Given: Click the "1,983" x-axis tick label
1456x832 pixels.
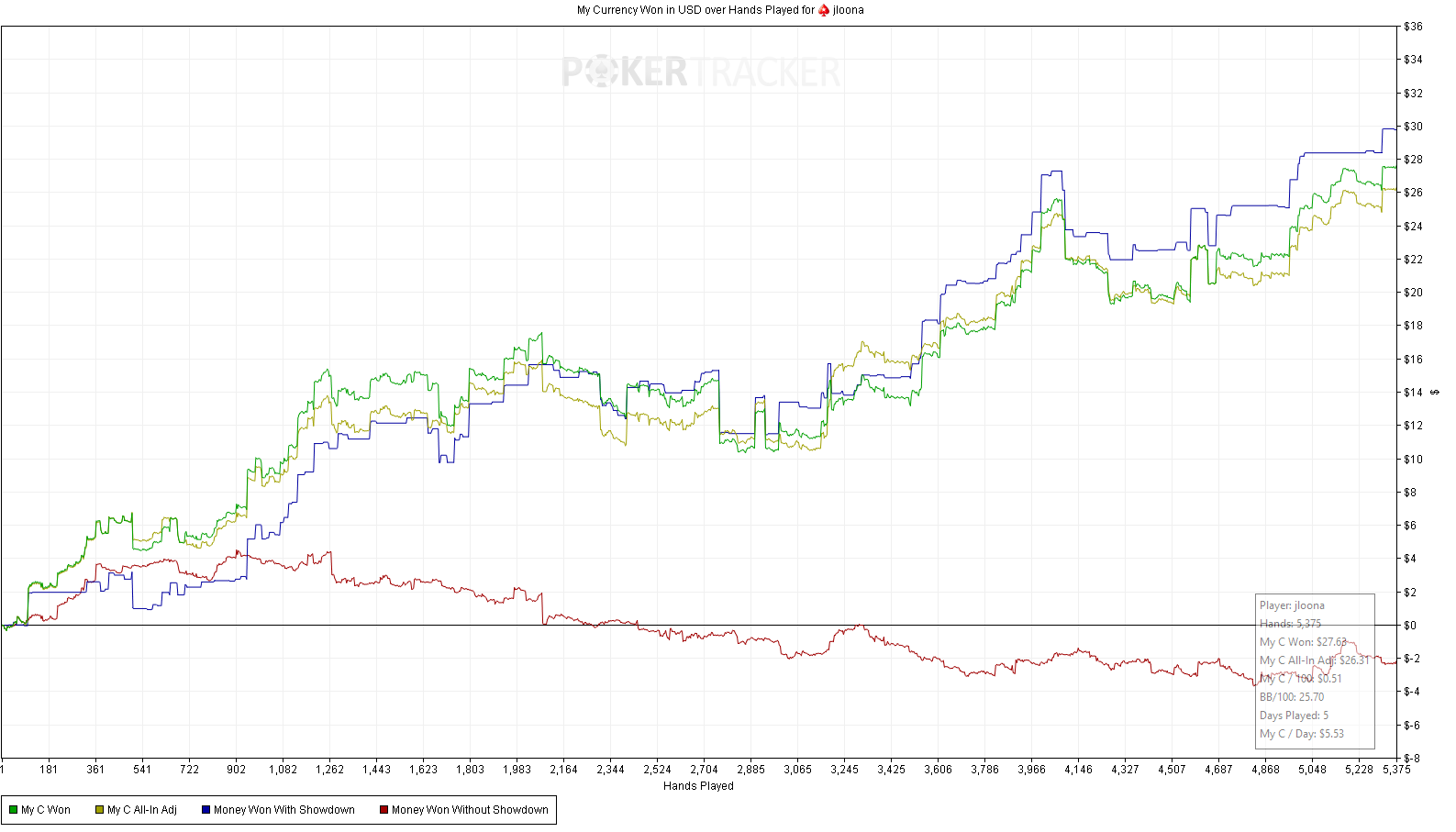Looking at the screenshot, I should click(517, 770).
